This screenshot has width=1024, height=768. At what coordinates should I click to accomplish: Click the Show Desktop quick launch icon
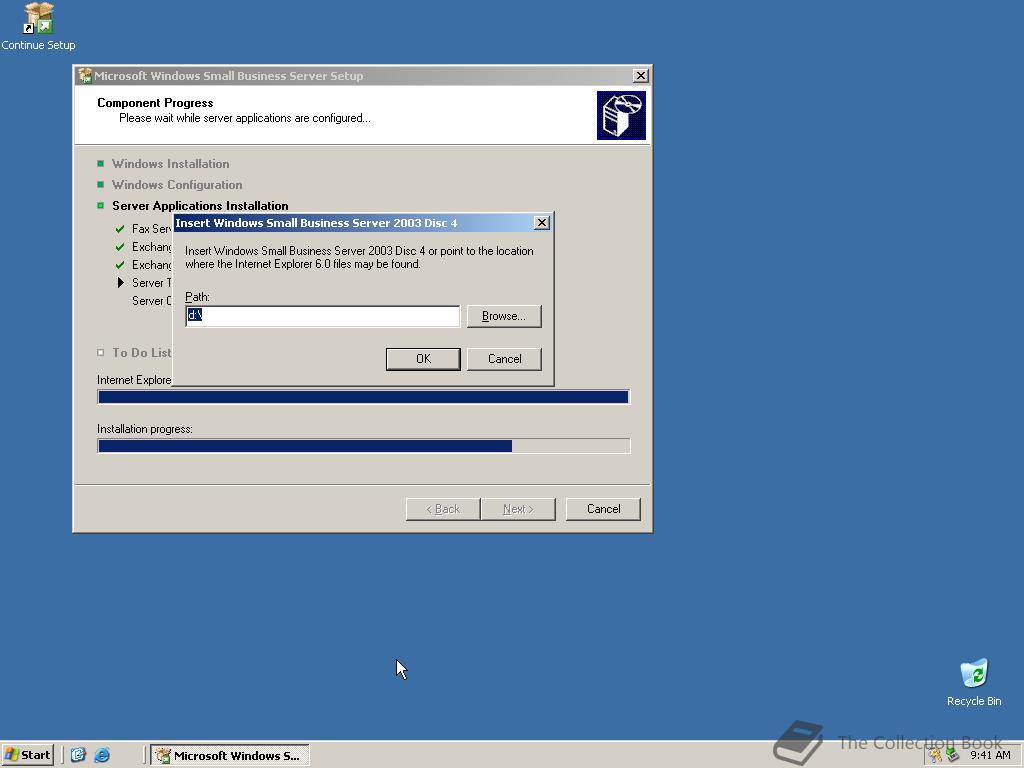coord(78,755)
